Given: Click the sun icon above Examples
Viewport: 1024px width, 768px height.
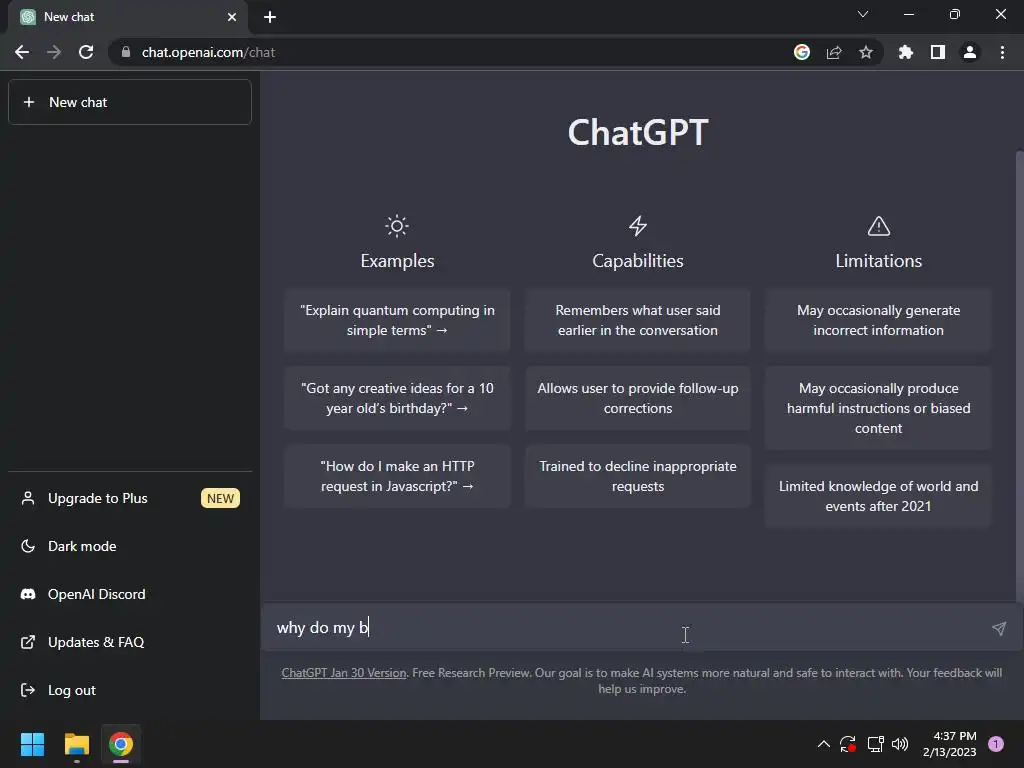Looking at the screenshot, I should point(397,226).
